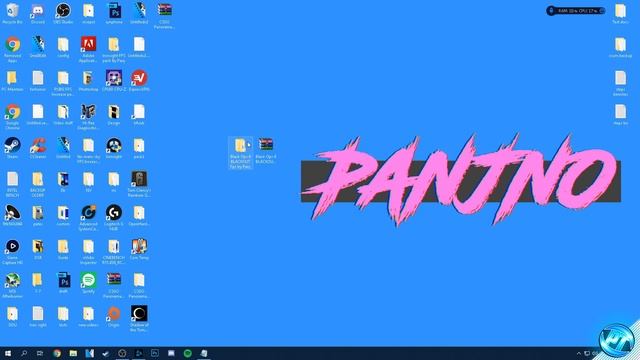Screen dimensions: 640x360
Task: Launch CCleaner from the desktop
Action: click(38, 145)
